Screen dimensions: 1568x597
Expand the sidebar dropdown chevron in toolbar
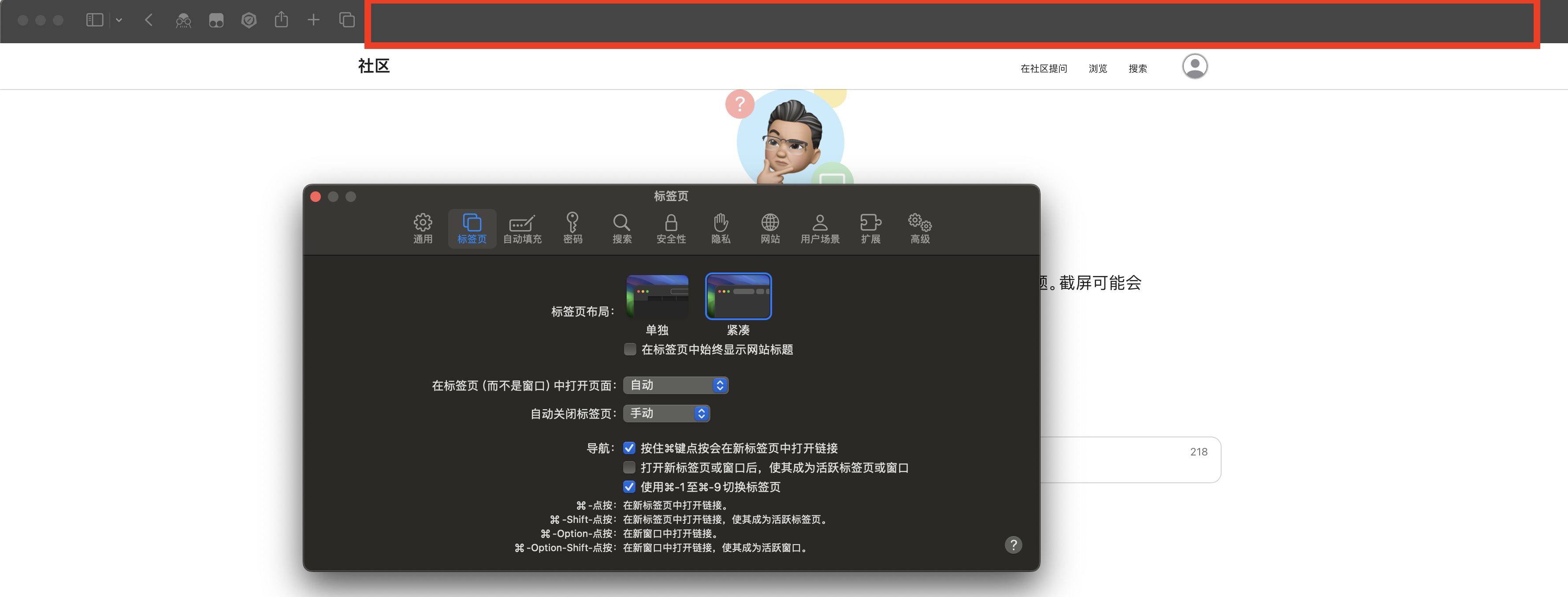pyautogui.click(x=119, y=20)
